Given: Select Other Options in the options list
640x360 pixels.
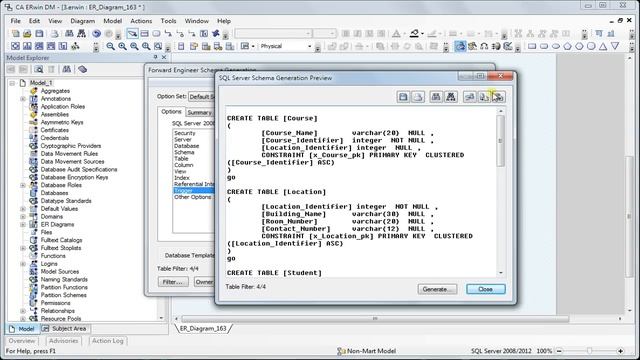Looking at the screenshot, I should point(193,197).
